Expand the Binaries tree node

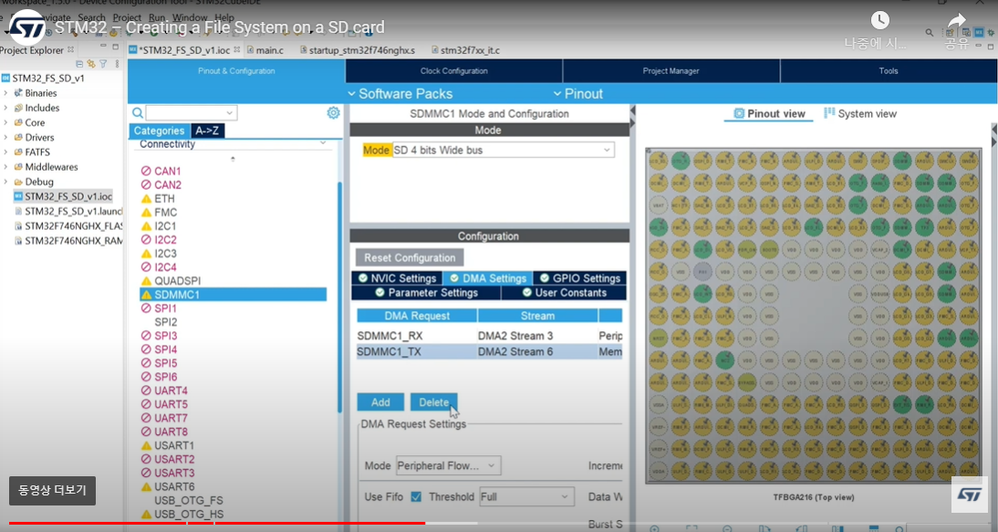click(x=6, y=93)
